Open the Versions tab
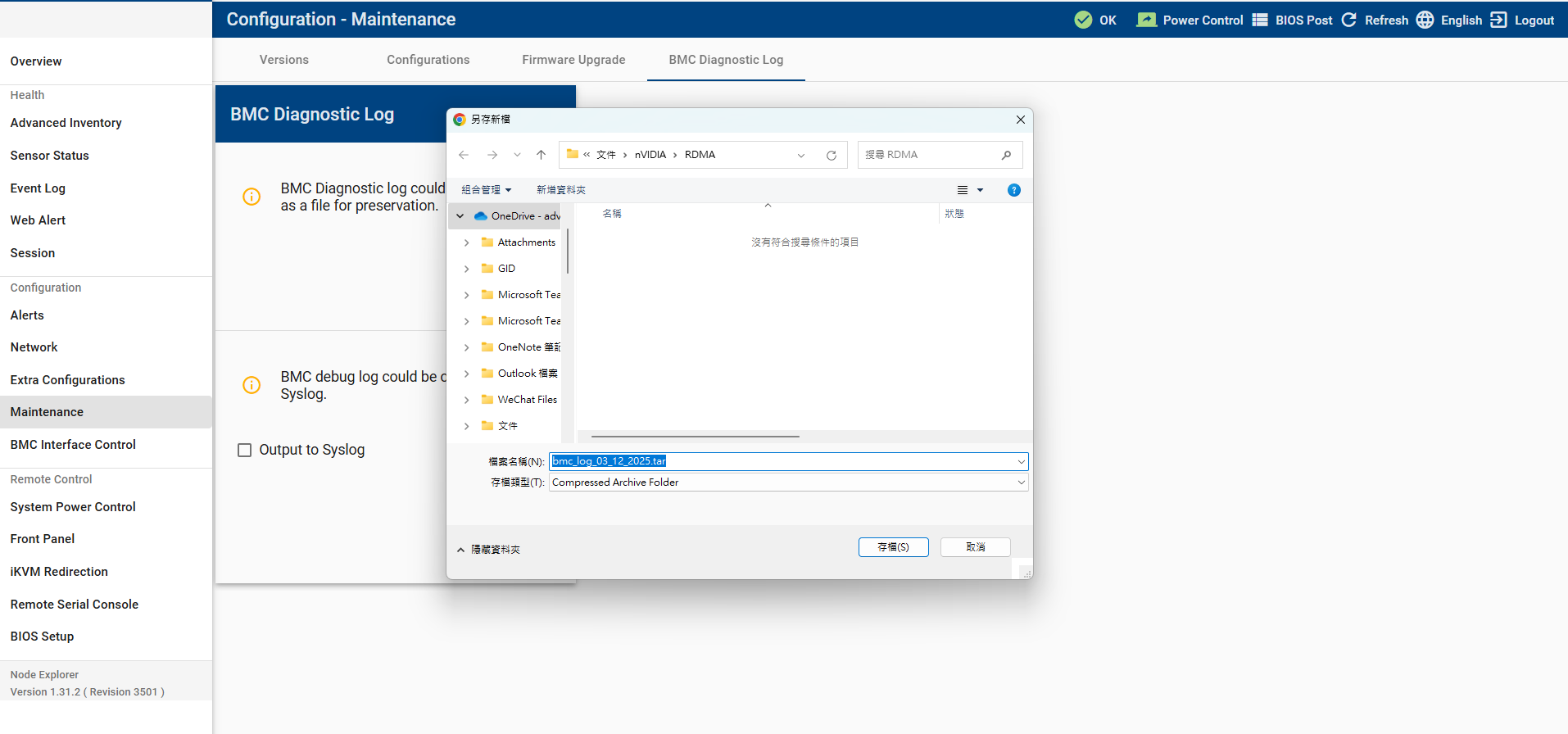This screenshot has width=1568, height=734. pyautogui.click(x=283, y=60)
